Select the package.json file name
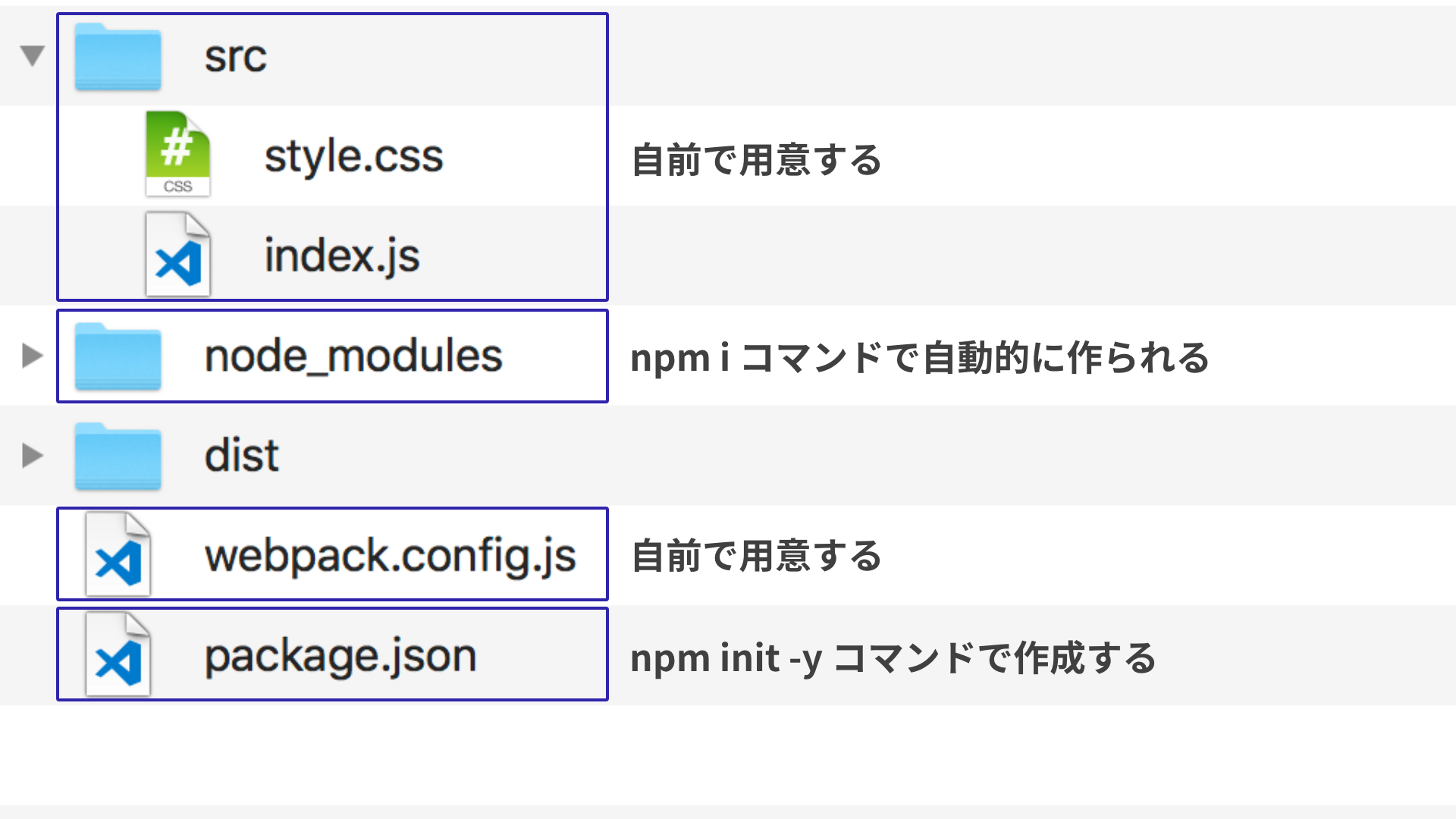This screenshot has height=819, width=1456. click(x=340, y=656)
